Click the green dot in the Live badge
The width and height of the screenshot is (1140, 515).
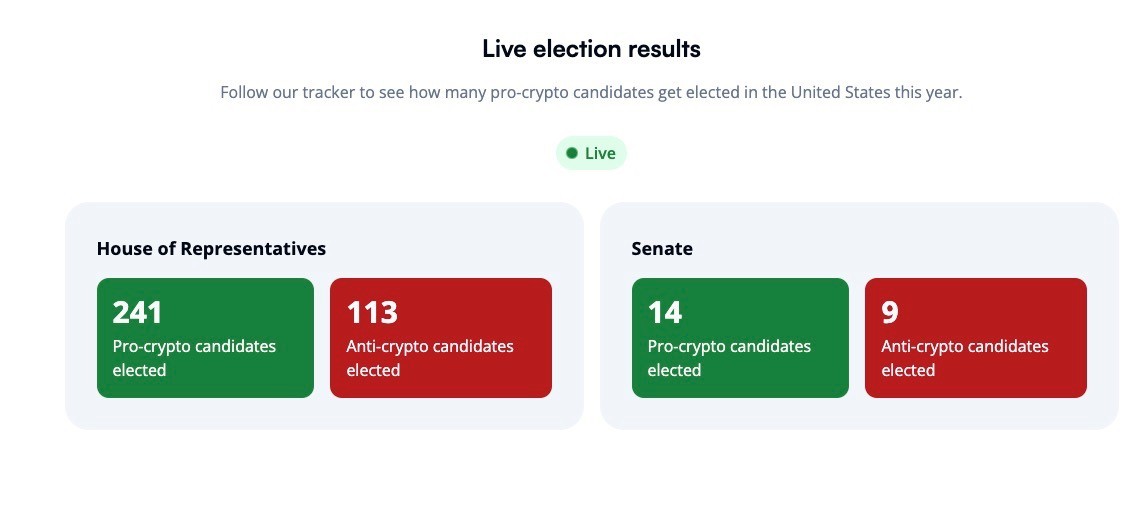coord(572,153)
